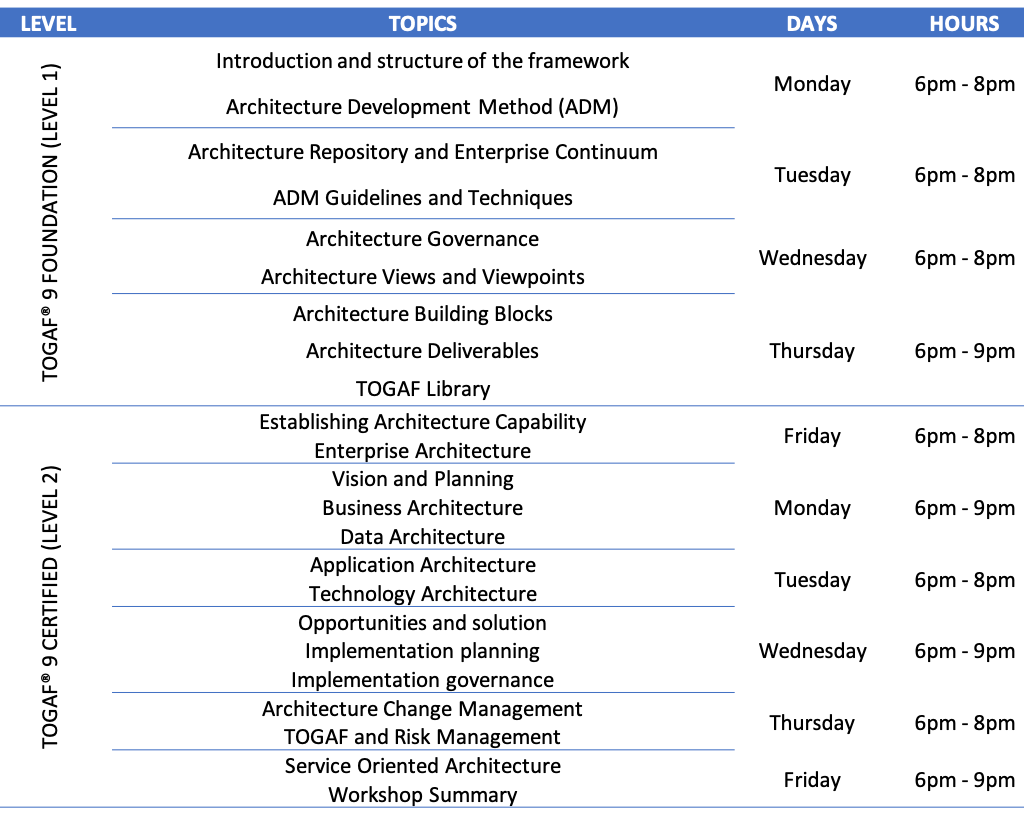
Task: Click the second section's LEVEL cell
Action: [x=55, y=607]
